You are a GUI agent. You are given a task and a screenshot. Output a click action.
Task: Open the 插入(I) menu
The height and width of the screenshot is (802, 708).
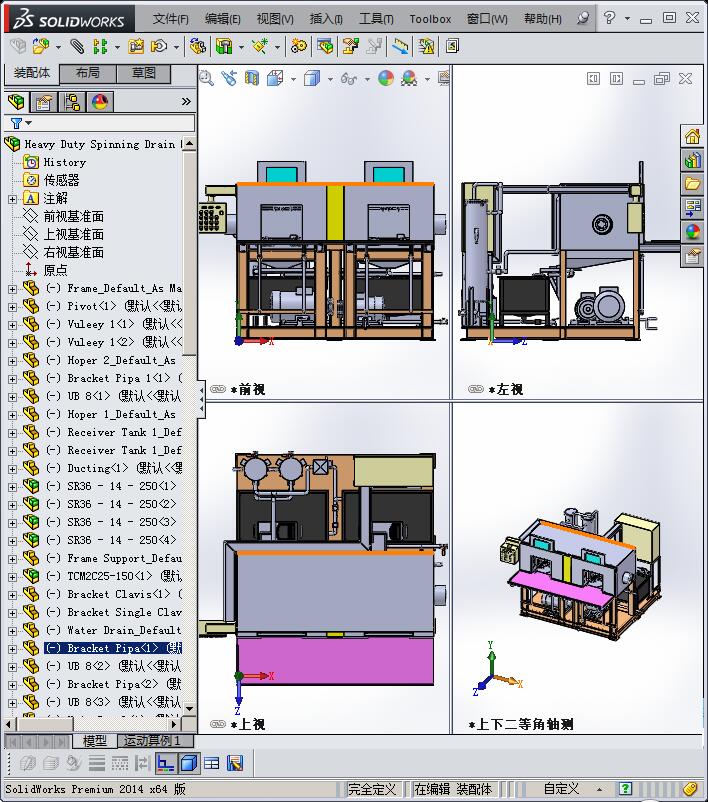point(326,19)
